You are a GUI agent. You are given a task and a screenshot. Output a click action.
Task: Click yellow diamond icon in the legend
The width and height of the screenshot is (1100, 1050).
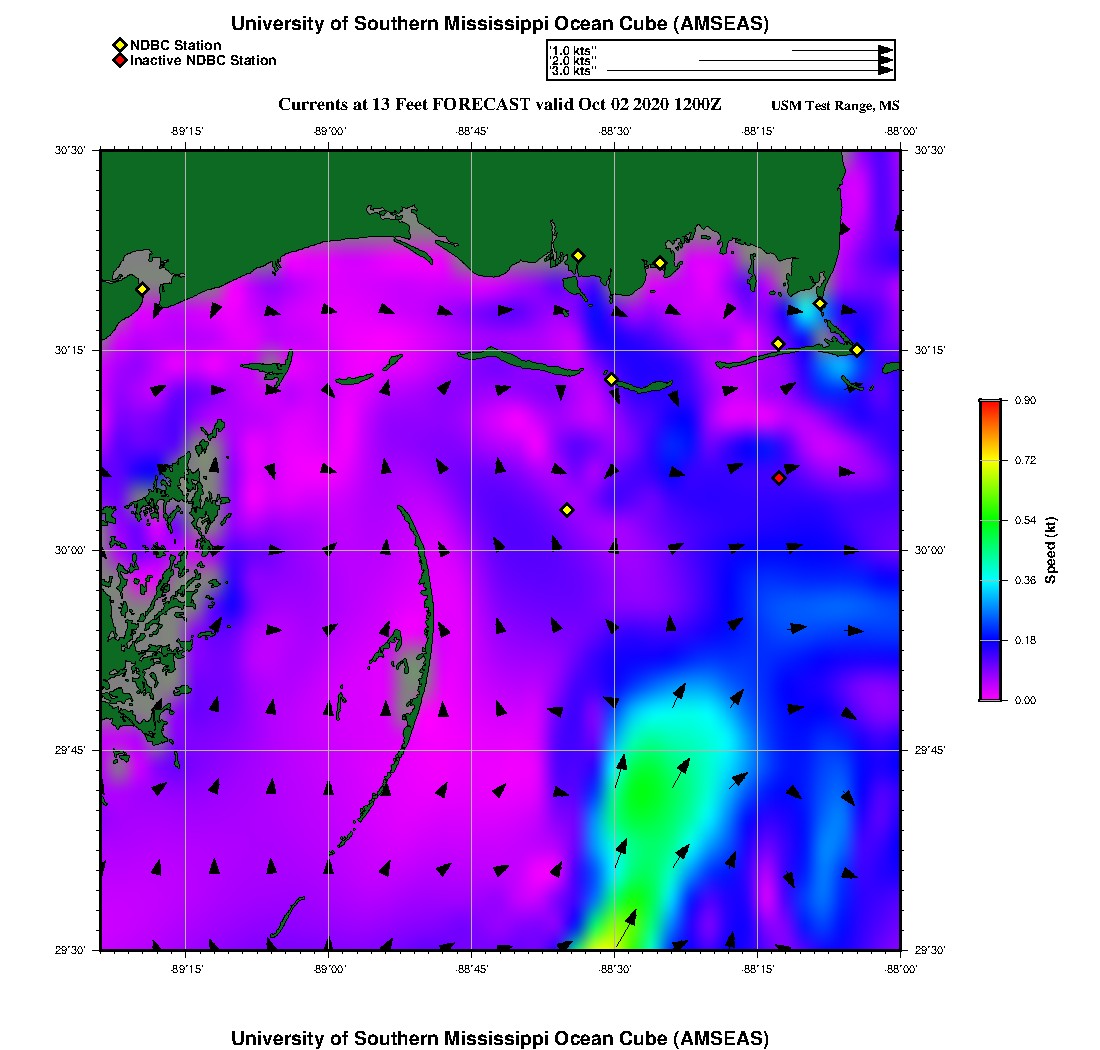point(119,45)
